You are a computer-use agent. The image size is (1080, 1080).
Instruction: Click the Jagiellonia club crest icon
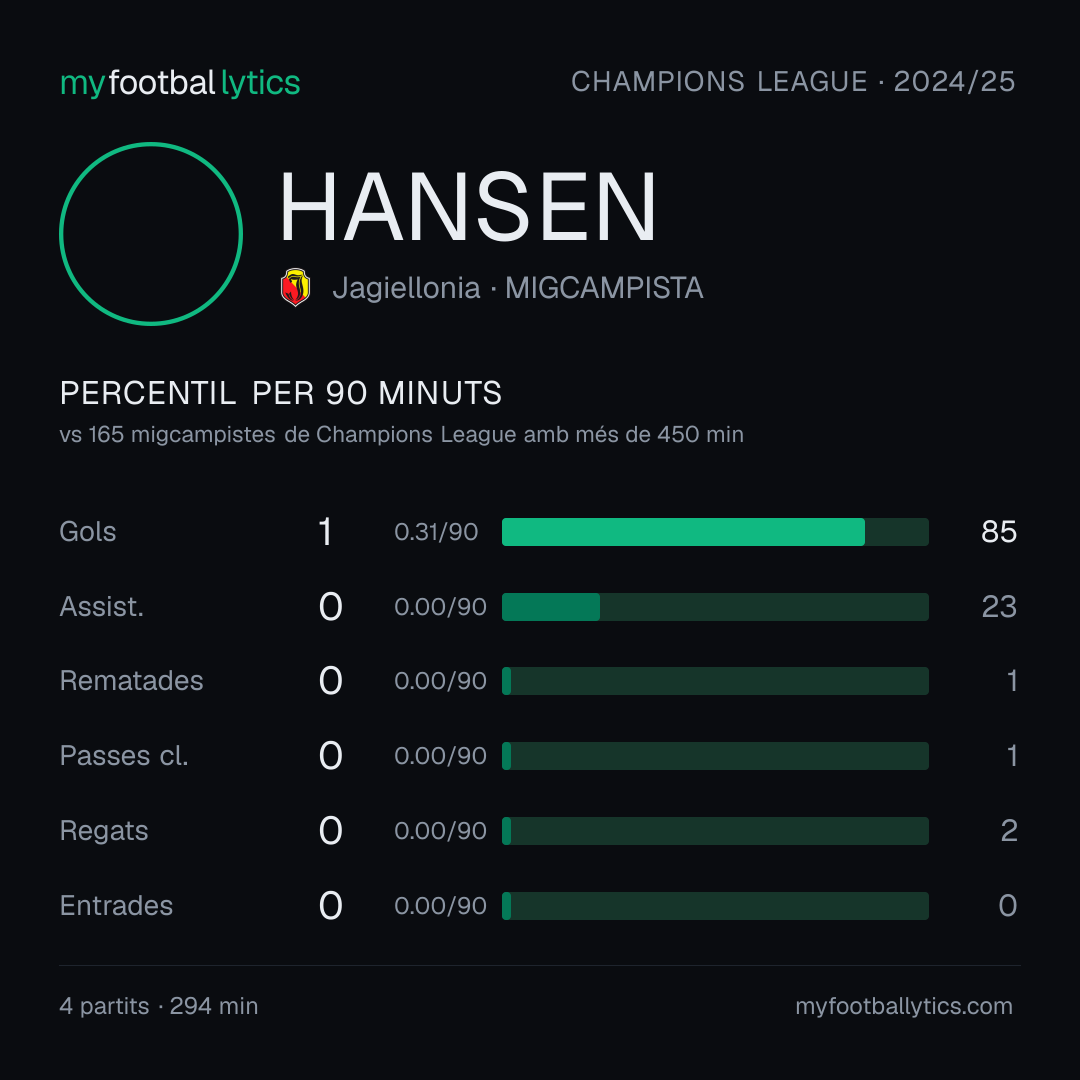[x=295, y=287]
